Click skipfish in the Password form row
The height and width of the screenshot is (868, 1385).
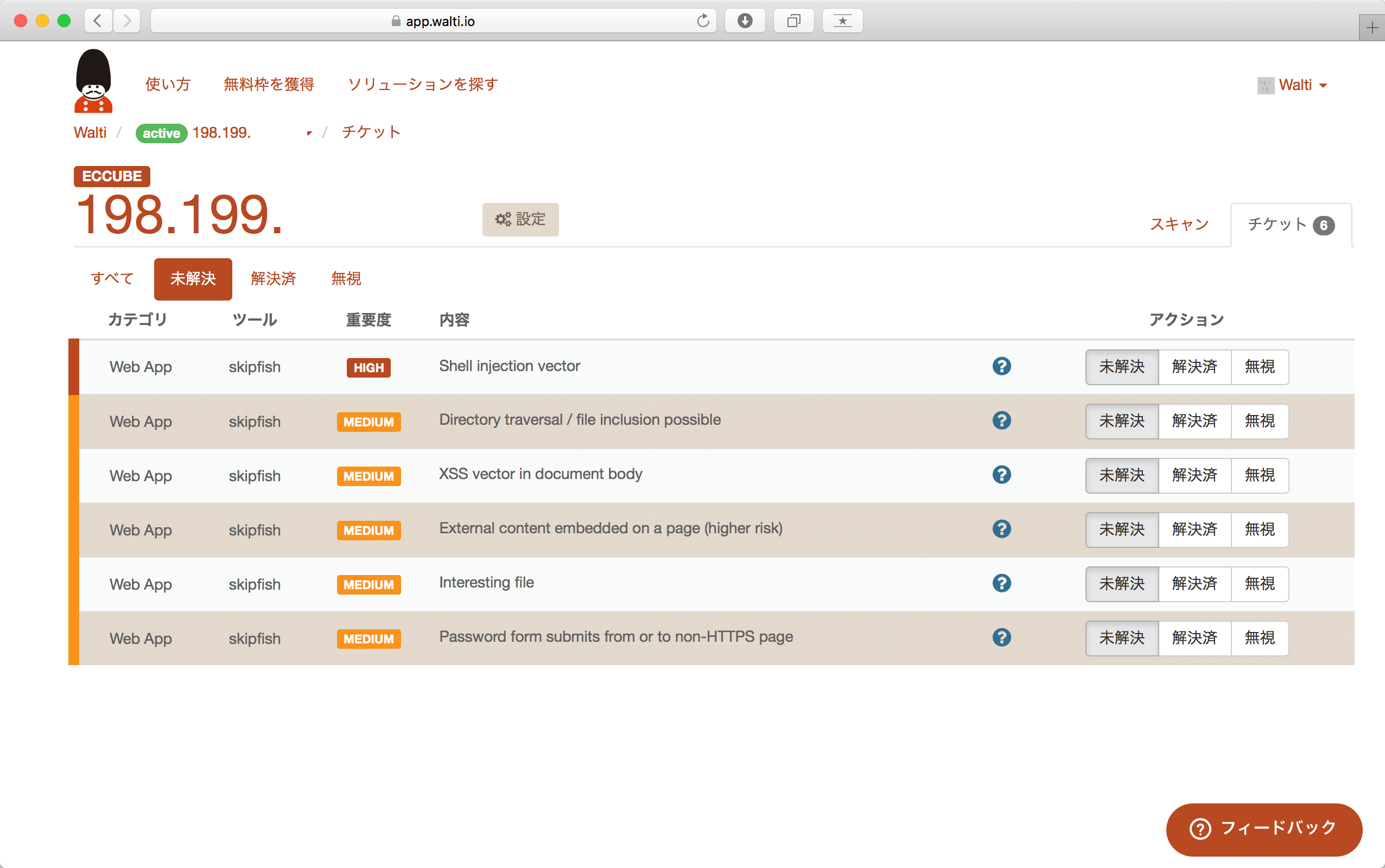[255, 639]
